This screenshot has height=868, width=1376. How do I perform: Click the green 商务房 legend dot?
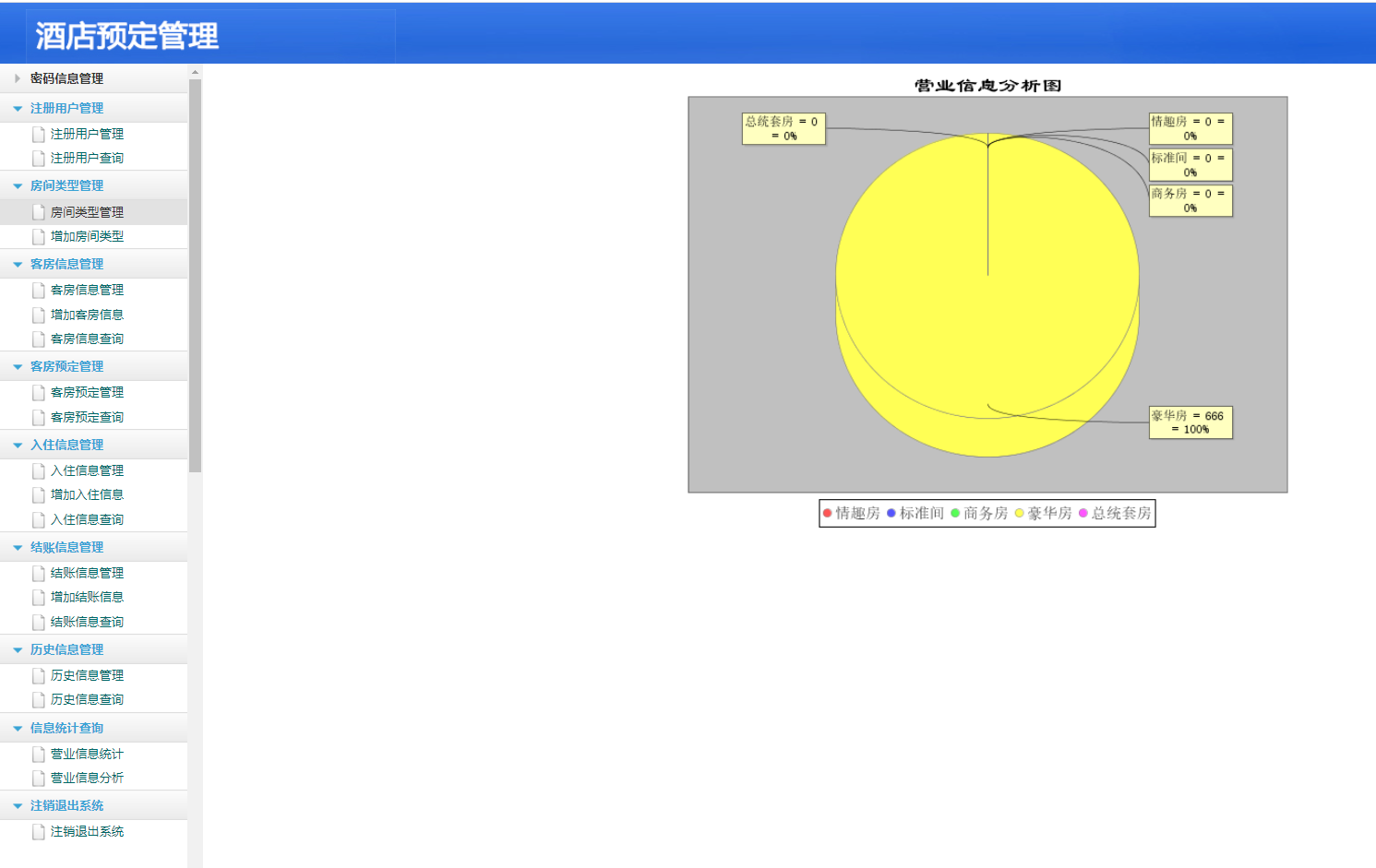point(955,513)
